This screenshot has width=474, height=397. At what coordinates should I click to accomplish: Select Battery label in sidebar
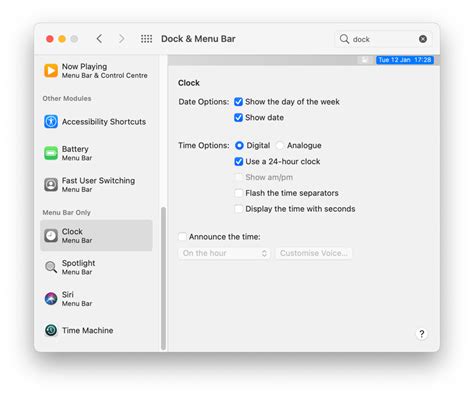click(75, 149)
